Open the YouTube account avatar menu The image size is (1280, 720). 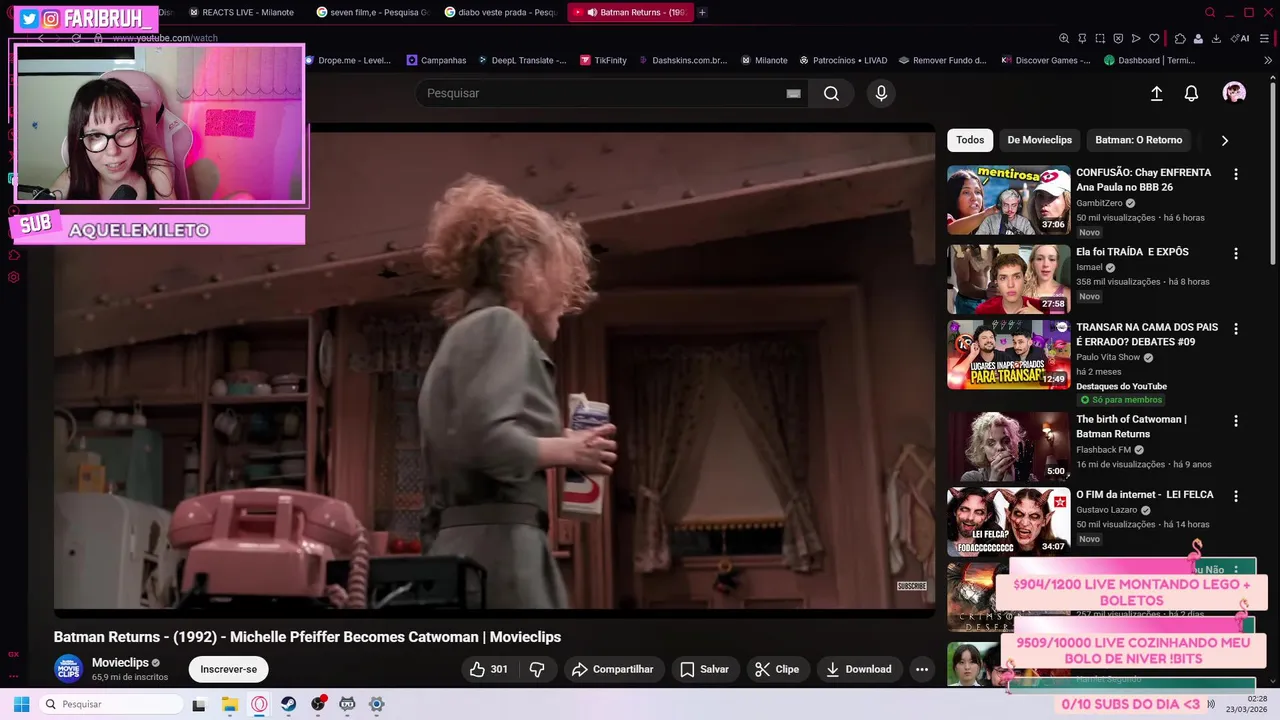click(x=1234, y=93)
